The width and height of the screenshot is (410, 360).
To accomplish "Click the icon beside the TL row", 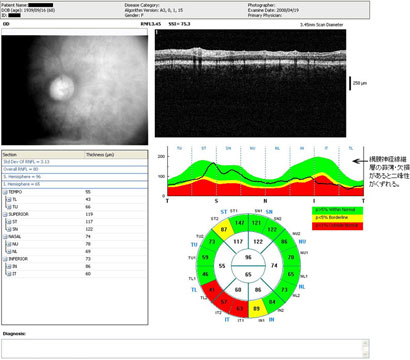I will click(x=10, y=200).
